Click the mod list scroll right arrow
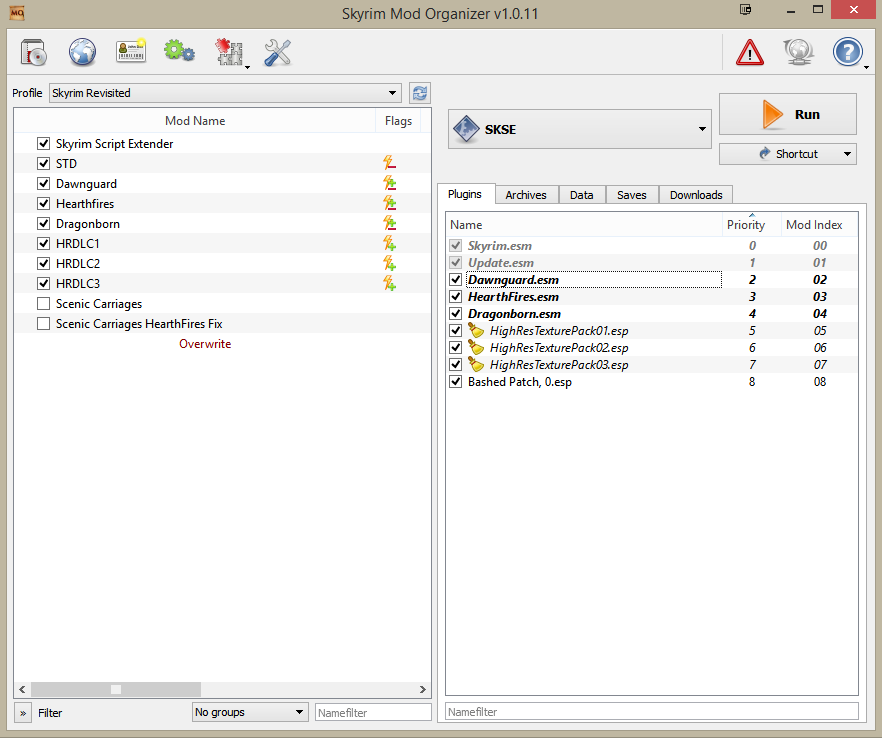This screenshot has width=882, height=738. (423, 689)
